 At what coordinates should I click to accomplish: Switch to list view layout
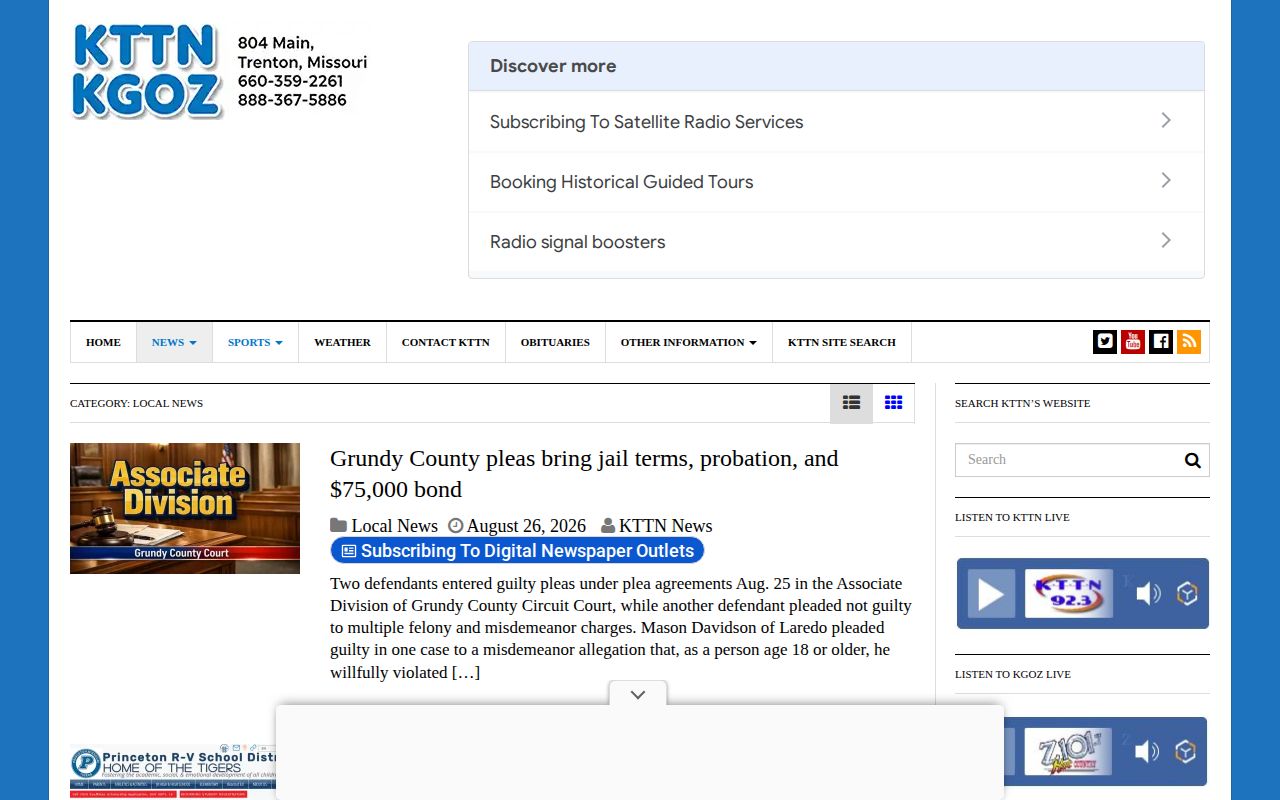tap(851, 403)
